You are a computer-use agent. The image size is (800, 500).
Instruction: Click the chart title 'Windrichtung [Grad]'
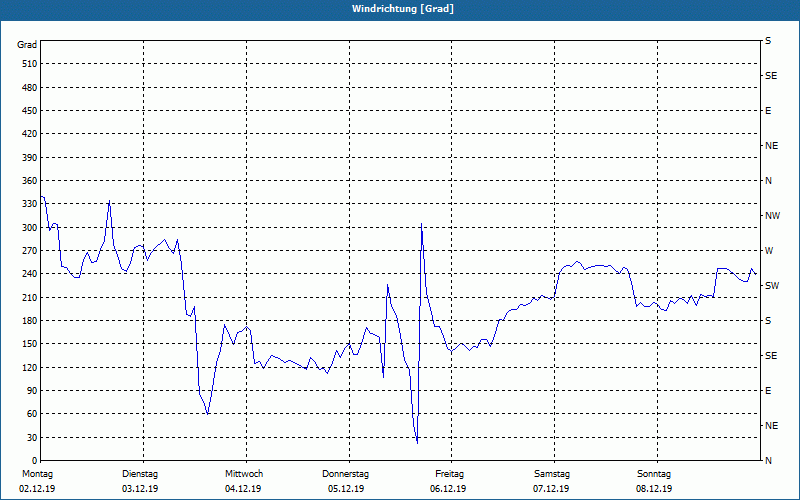pyautogui.click(x=403, y=9)
